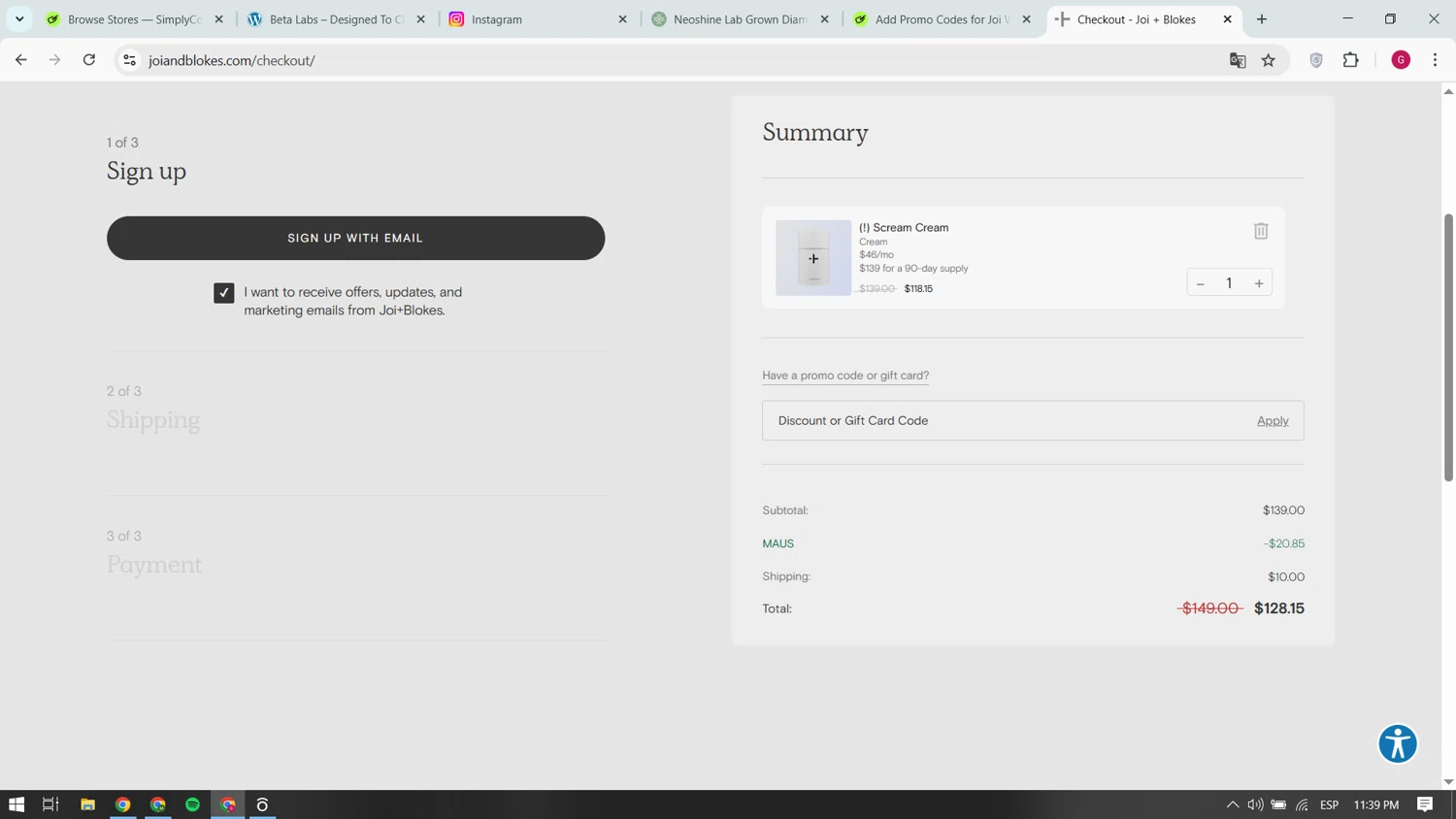The height and width of the screenshot is (819, 1456).
Task: Click the $128.15 total amount
Action: (1278, 608)
